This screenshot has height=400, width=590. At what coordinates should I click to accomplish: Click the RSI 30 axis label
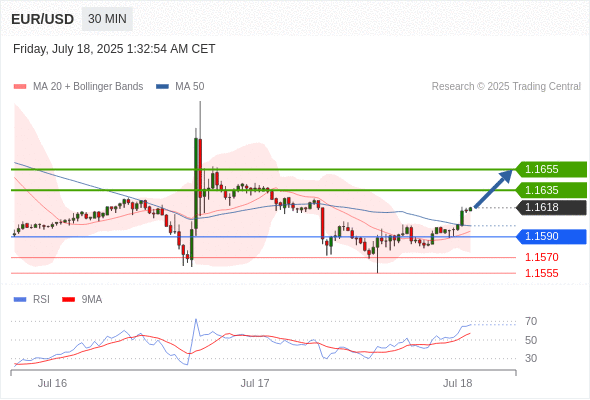coord(531,358)
